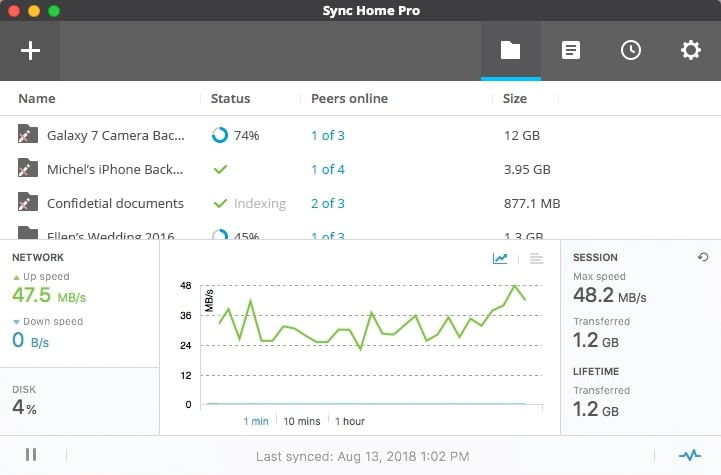Screen dimensions: 721x475
Task: Switch to line chart view
Action: 500,259
